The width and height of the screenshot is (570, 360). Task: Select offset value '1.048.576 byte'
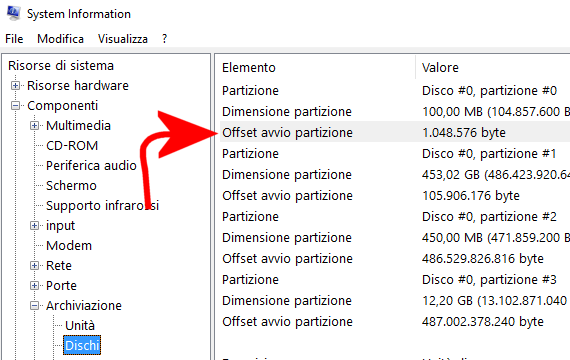[x=464, y=133]
